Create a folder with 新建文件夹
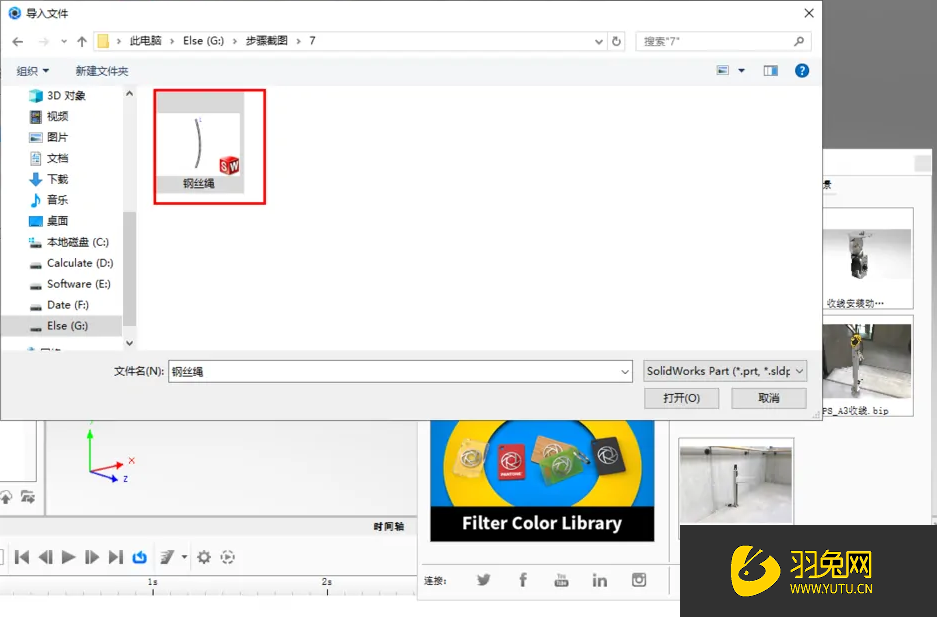This screenshot has height=617, width=937. [102, 71]
